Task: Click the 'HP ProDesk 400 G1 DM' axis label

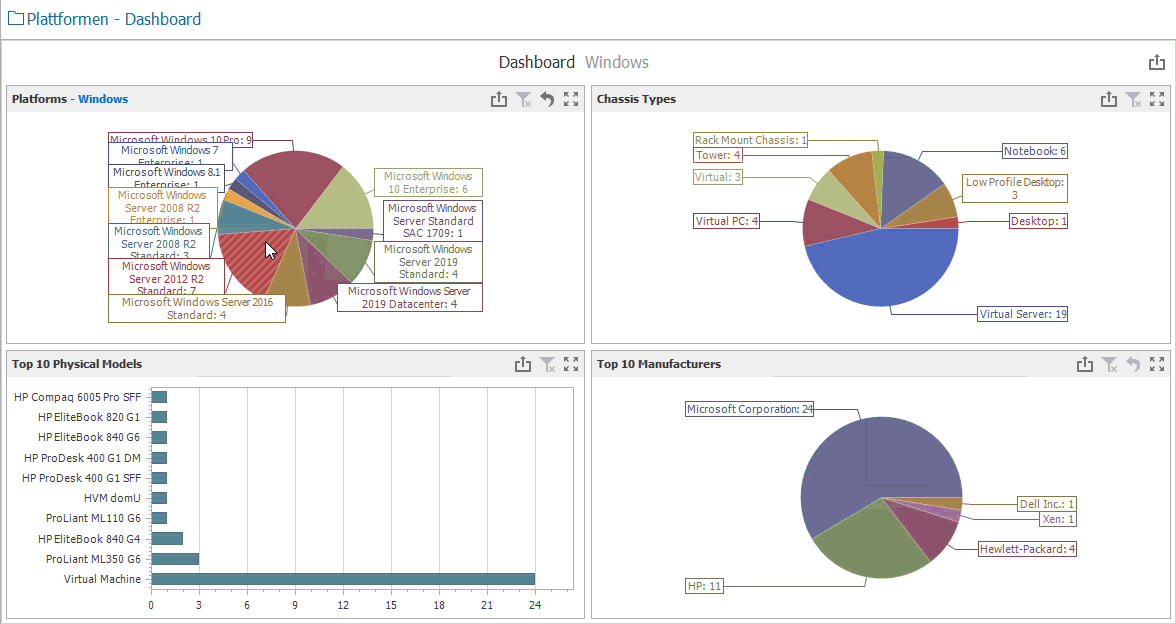Action: [x=82, y=458]
